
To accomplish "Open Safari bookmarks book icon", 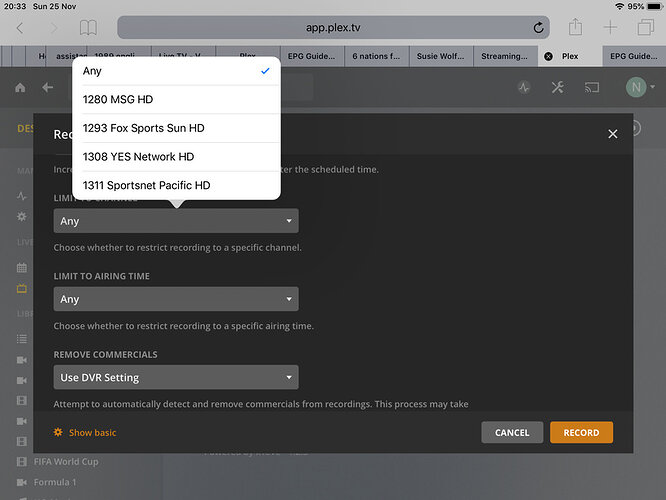I will [88, 28].
